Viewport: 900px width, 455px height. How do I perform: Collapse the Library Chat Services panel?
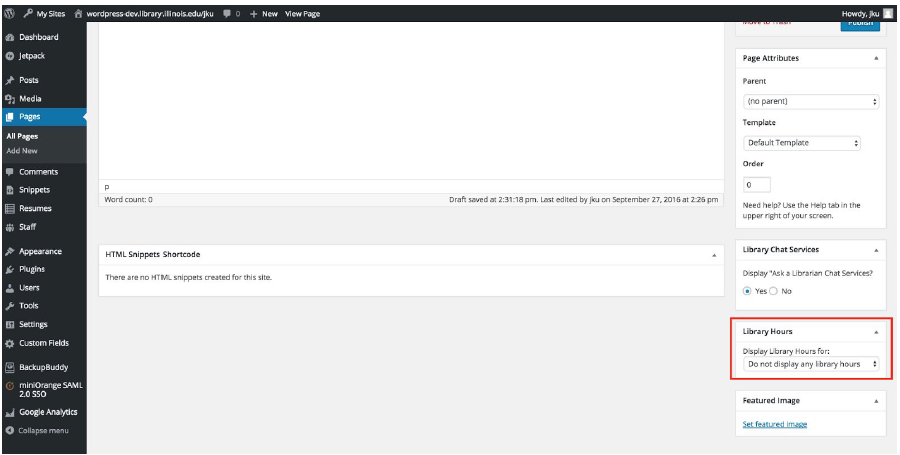point(876,250)
